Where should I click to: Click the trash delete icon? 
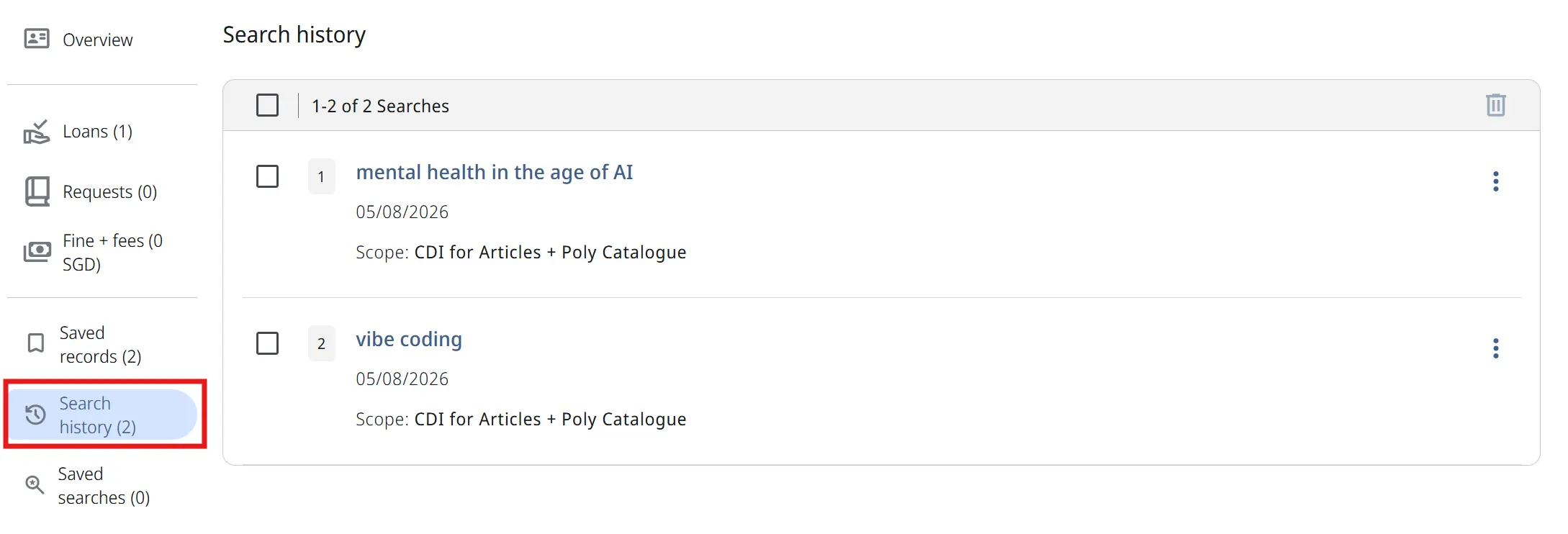click(1495, 105)
